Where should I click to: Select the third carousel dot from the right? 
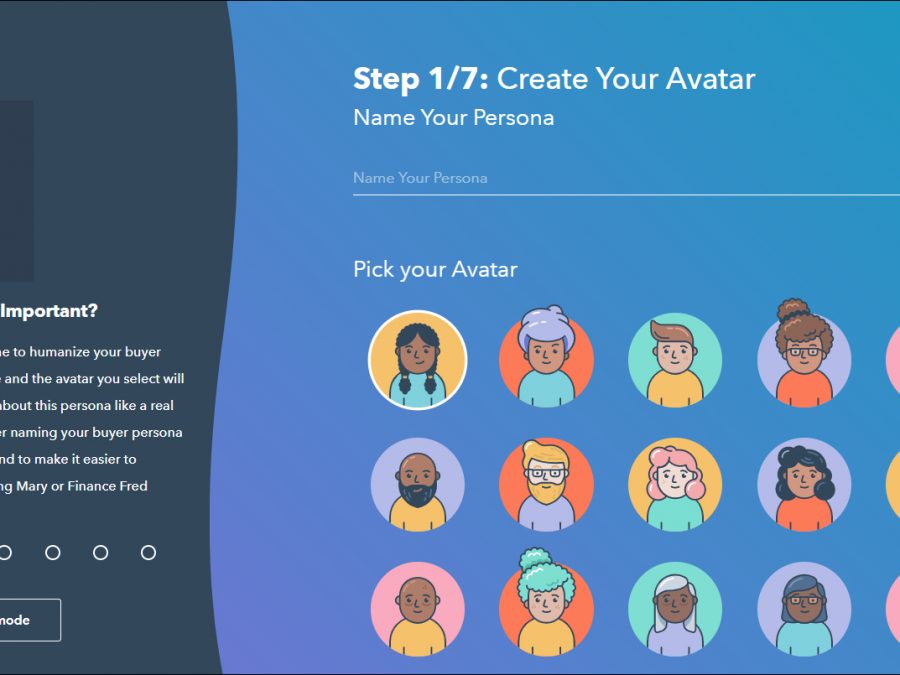[53, 553]
